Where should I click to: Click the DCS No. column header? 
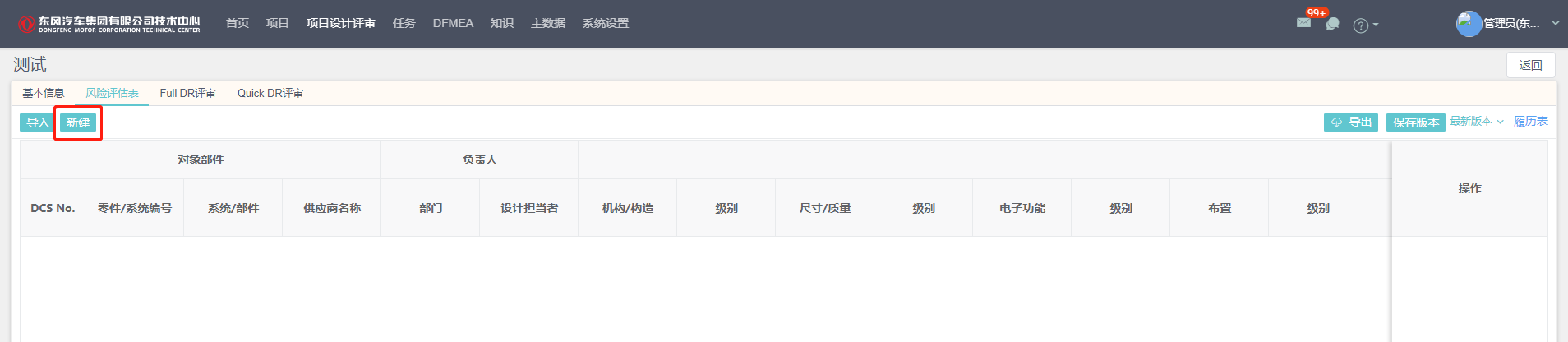pos(53,208)
